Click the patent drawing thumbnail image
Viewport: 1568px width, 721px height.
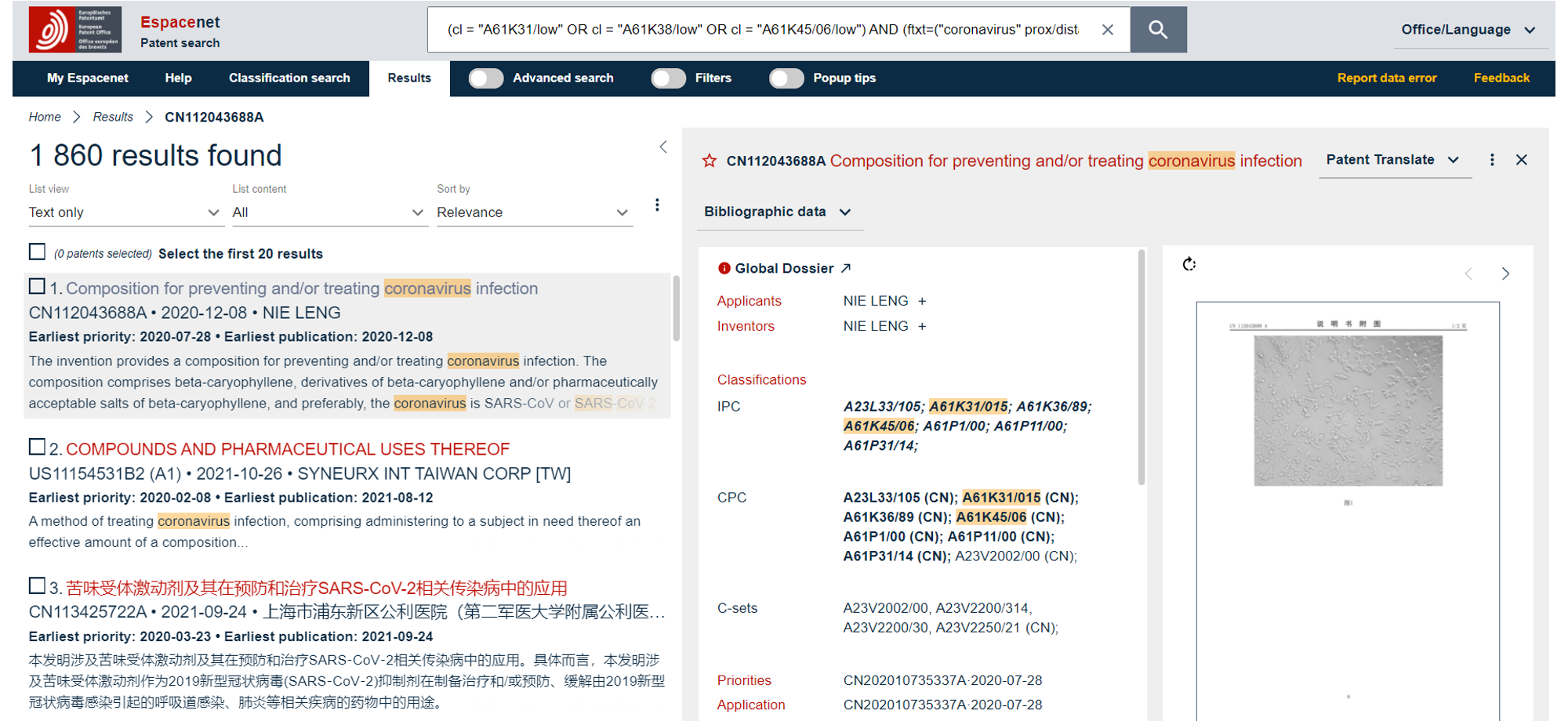[x=1348, y=411]
